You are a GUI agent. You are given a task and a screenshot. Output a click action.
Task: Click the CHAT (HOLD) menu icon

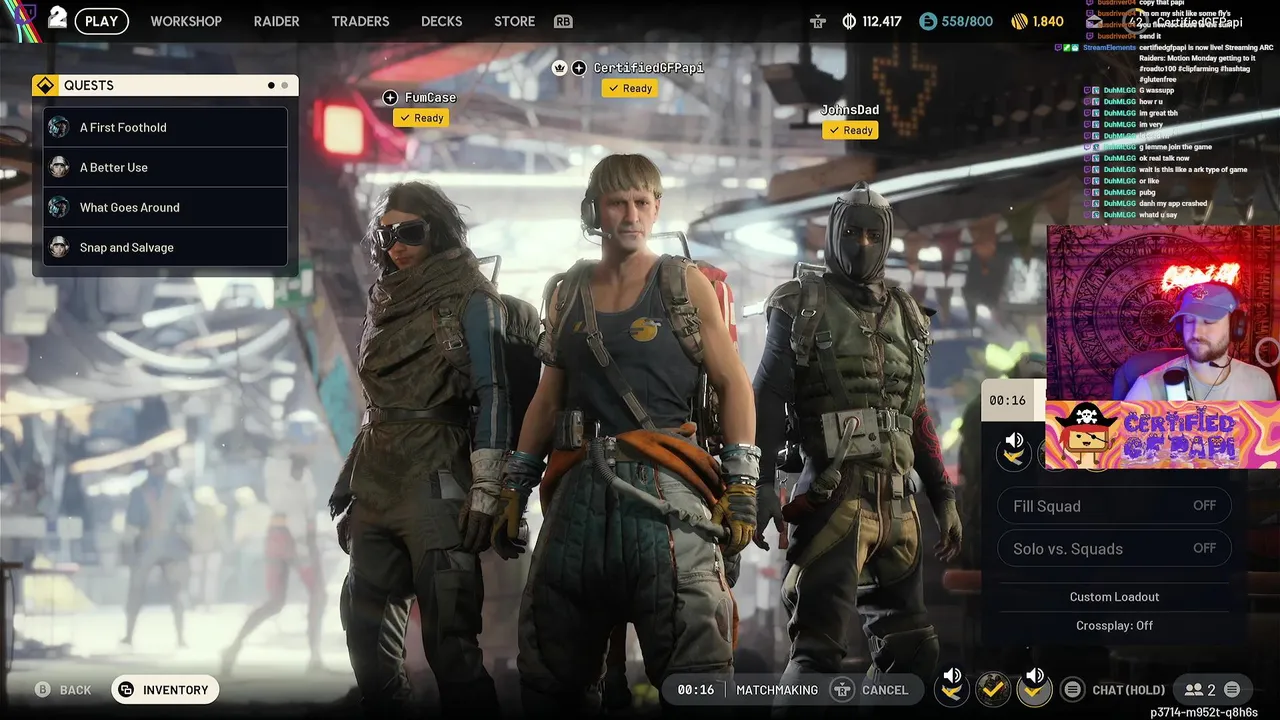click(1072, 689)
